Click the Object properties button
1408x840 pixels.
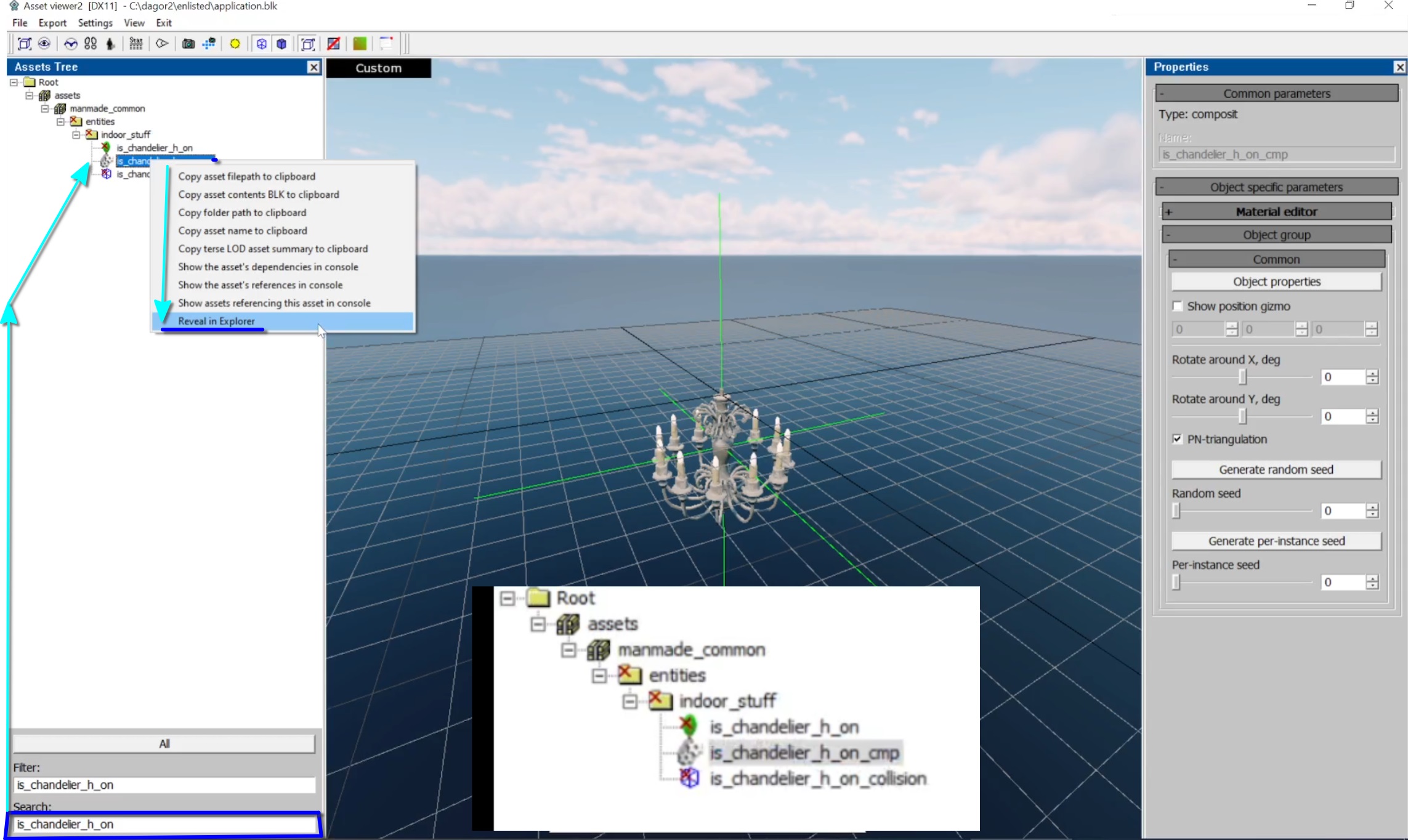1276,281
